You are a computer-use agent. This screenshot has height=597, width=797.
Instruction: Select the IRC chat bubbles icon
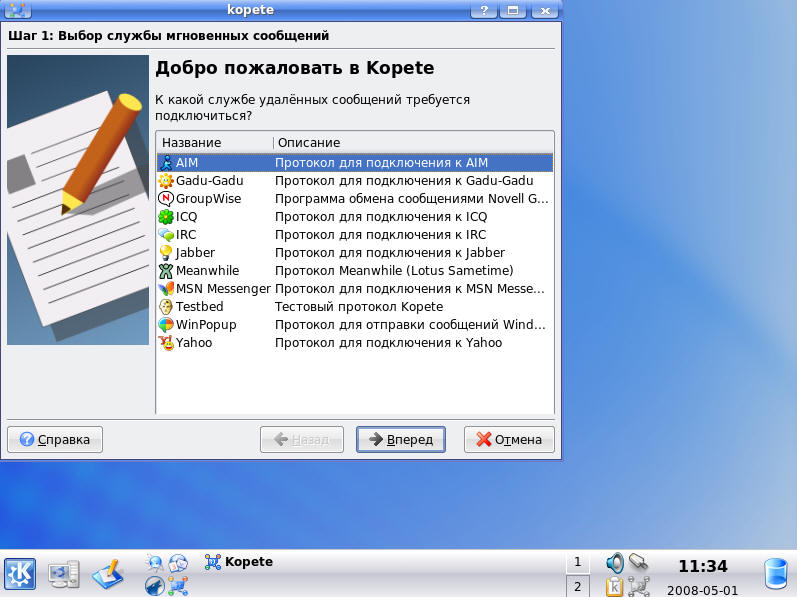pos(166,235)
